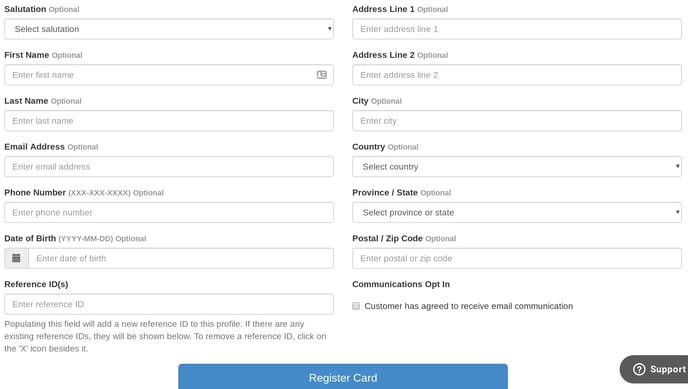Click the contact card icon in First Name field
The height and width of the screenshot is (389, 688).
pyautogui.click(x=322, y=75)
